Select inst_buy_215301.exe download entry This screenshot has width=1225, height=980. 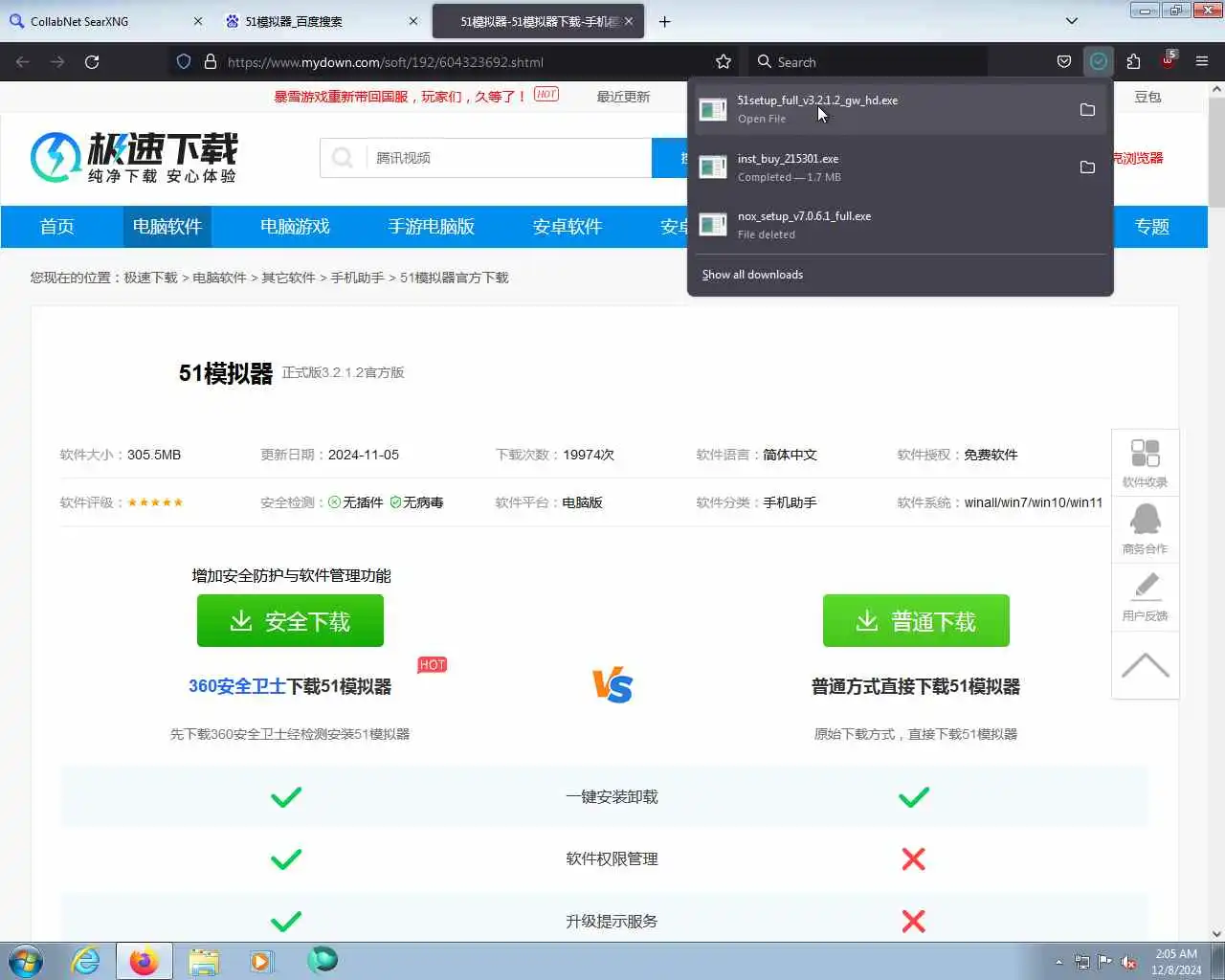point(880,167)
